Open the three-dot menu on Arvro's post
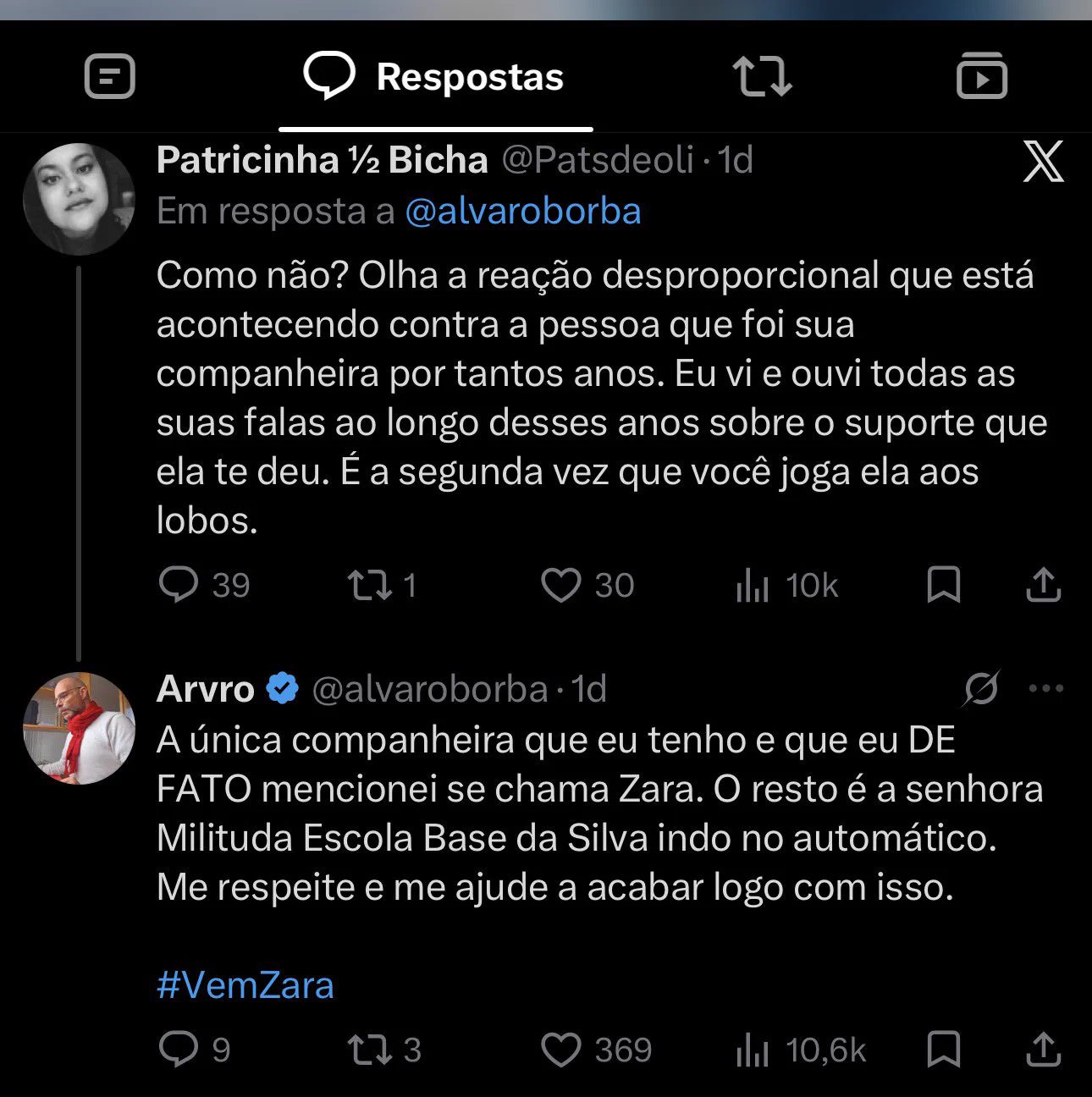1092x1097 pixels. pos(1046,688)
